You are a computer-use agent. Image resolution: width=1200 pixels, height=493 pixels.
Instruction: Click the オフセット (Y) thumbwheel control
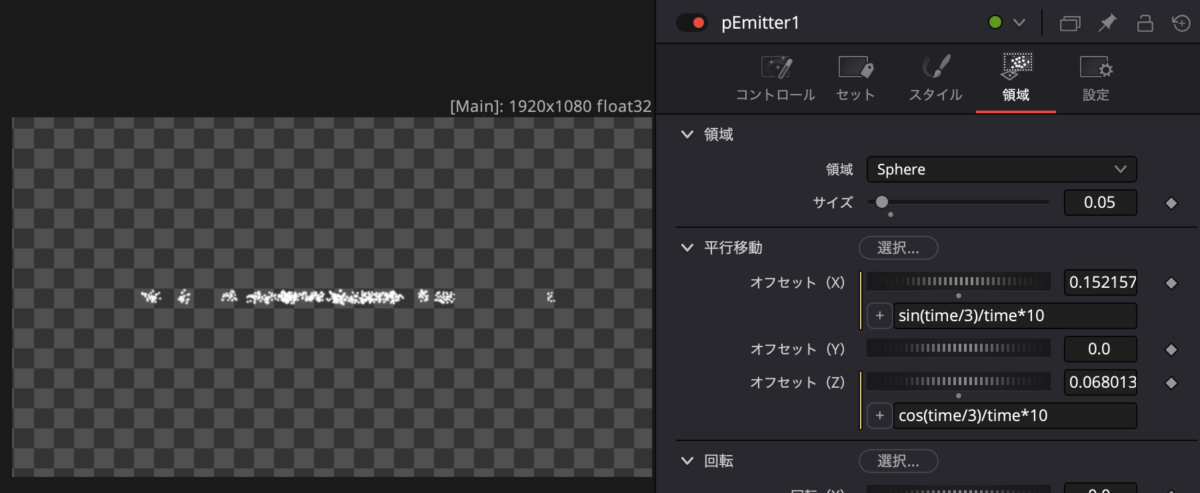[958, 349]
